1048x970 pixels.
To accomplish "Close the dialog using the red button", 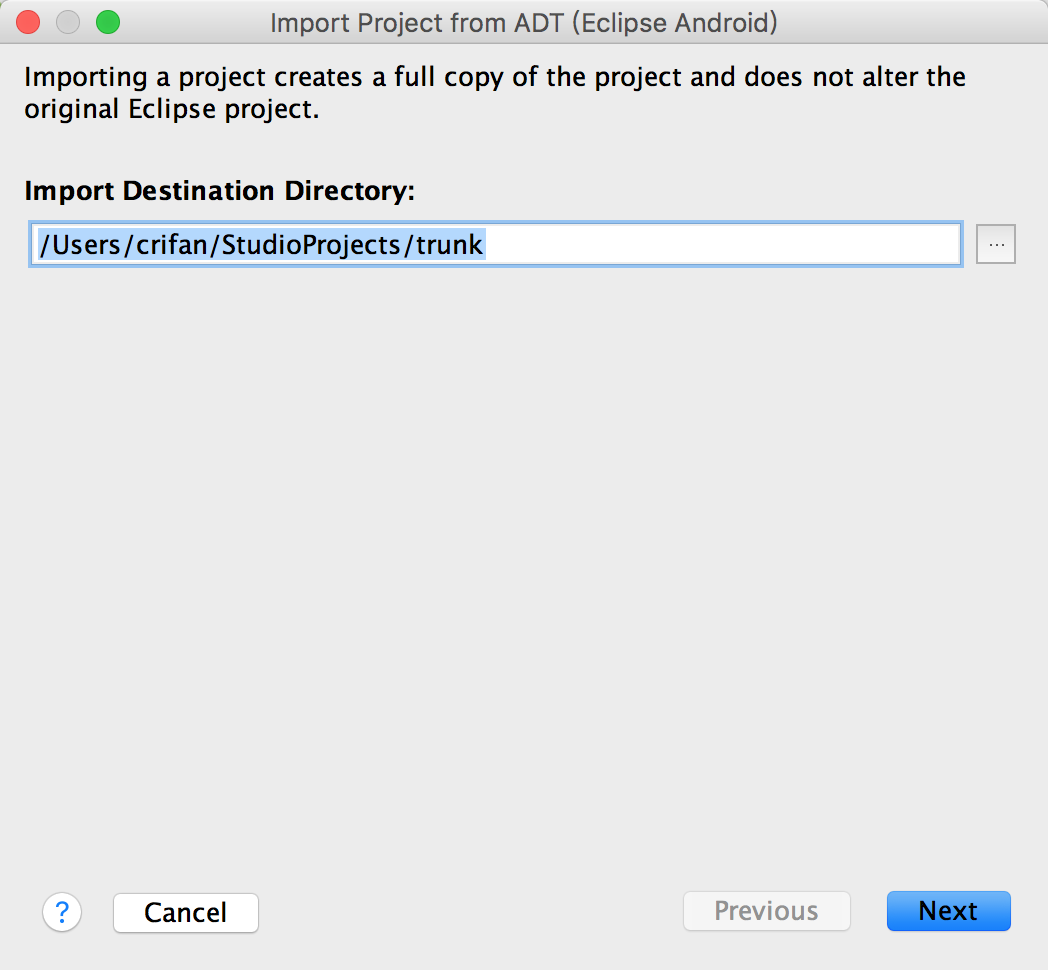I will (x=29, y=22).
